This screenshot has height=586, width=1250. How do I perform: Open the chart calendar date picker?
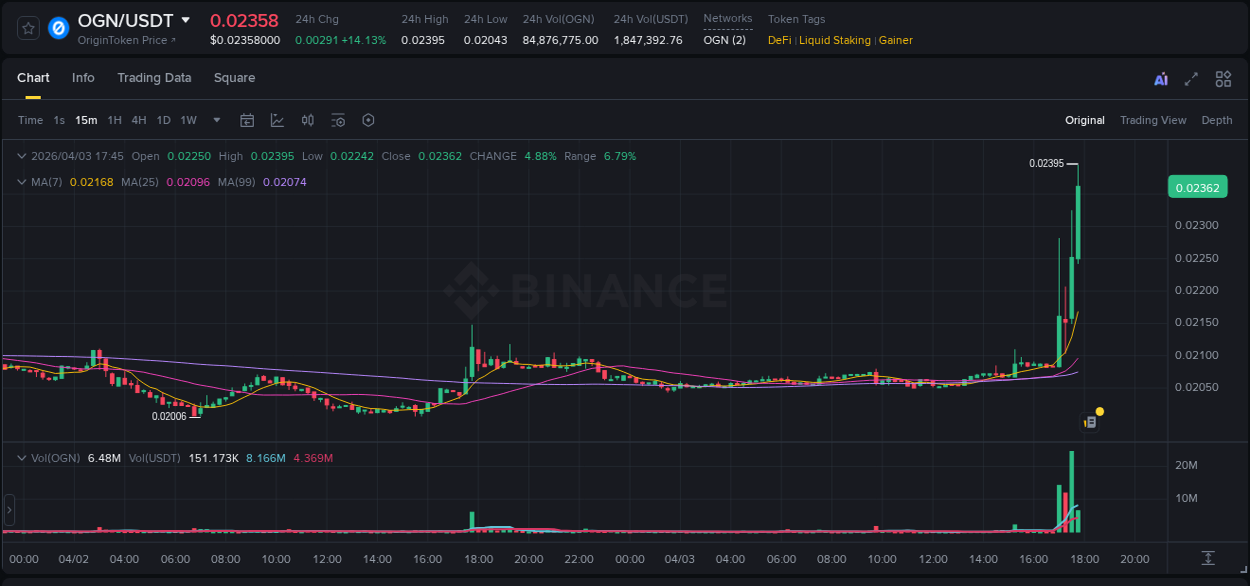[247, 120]
